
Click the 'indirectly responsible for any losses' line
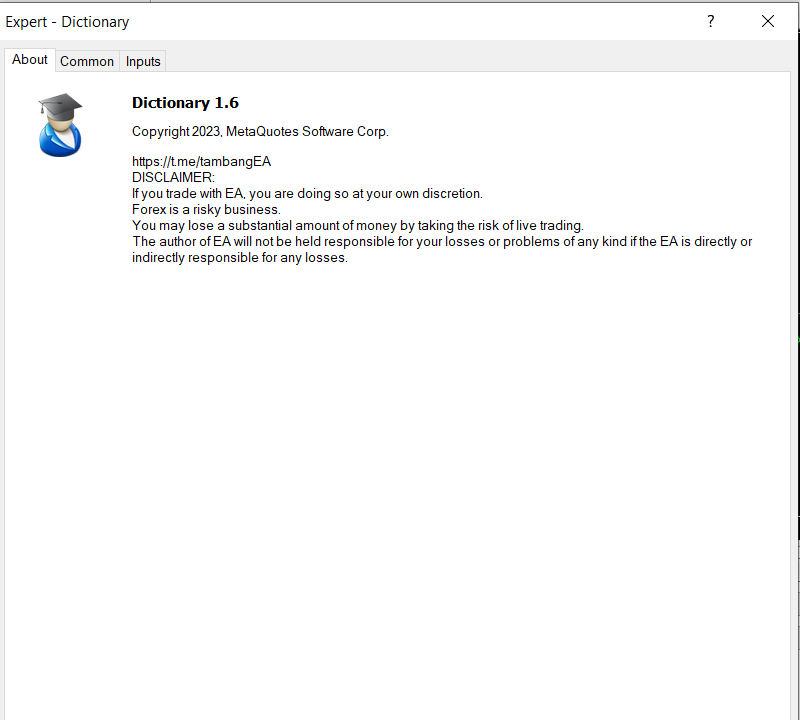coord(240,258)
